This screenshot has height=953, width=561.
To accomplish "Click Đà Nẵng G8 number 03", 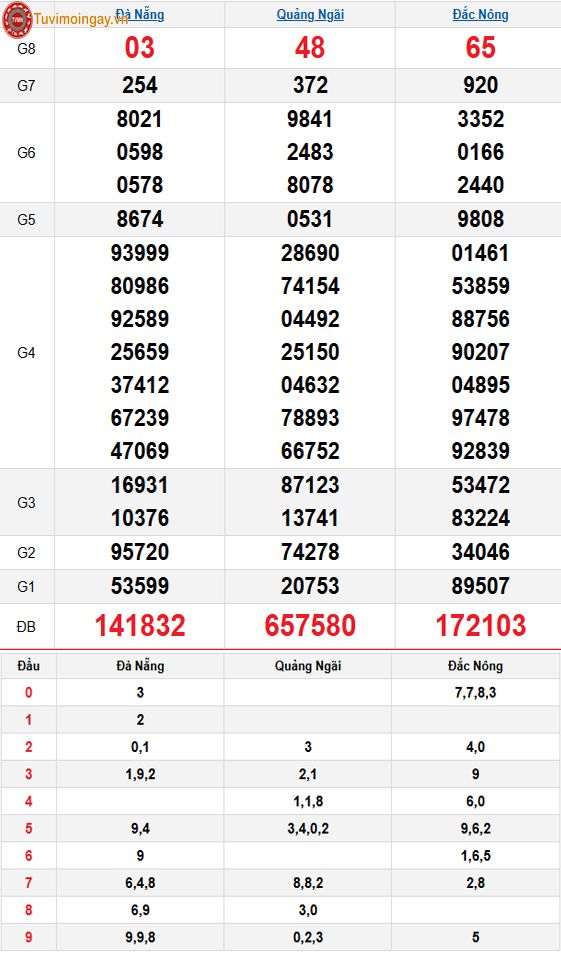I will click(140, 47).
